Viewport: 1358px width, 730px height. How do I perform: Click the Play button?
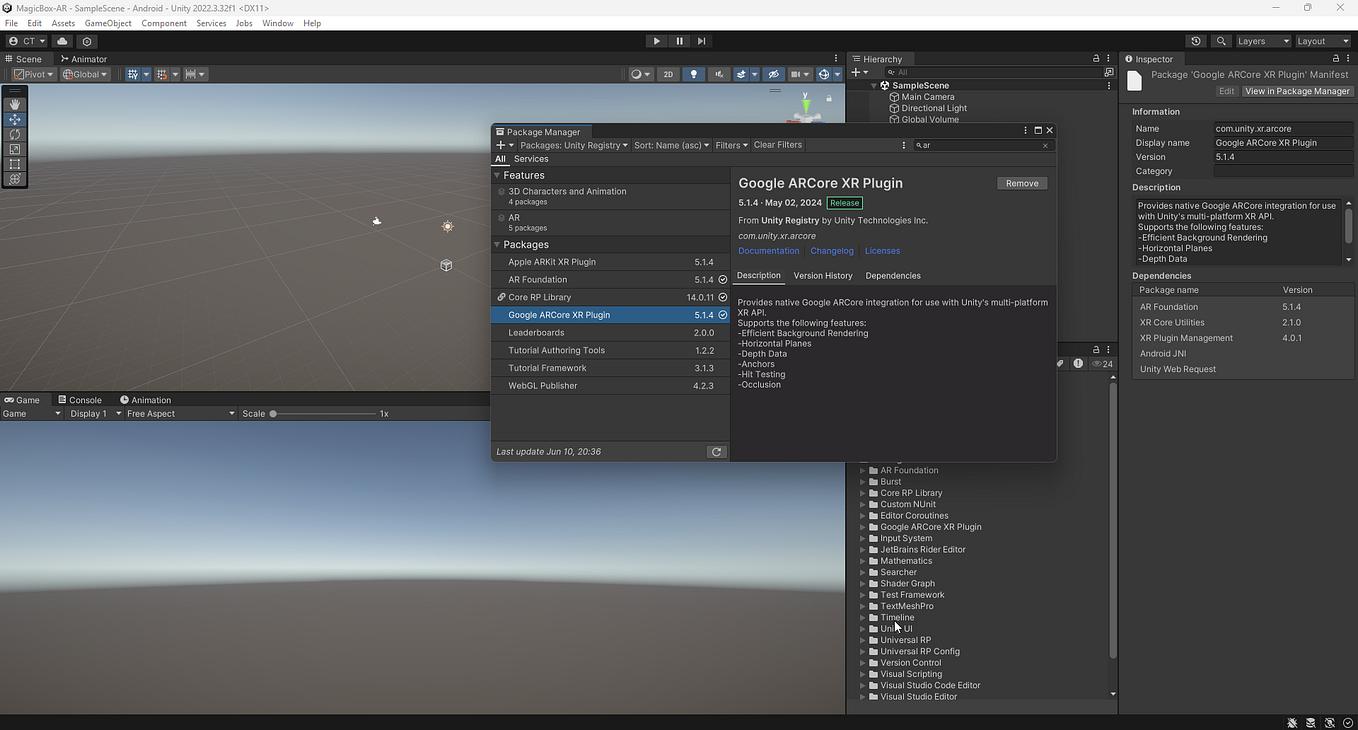coord(656,40)
